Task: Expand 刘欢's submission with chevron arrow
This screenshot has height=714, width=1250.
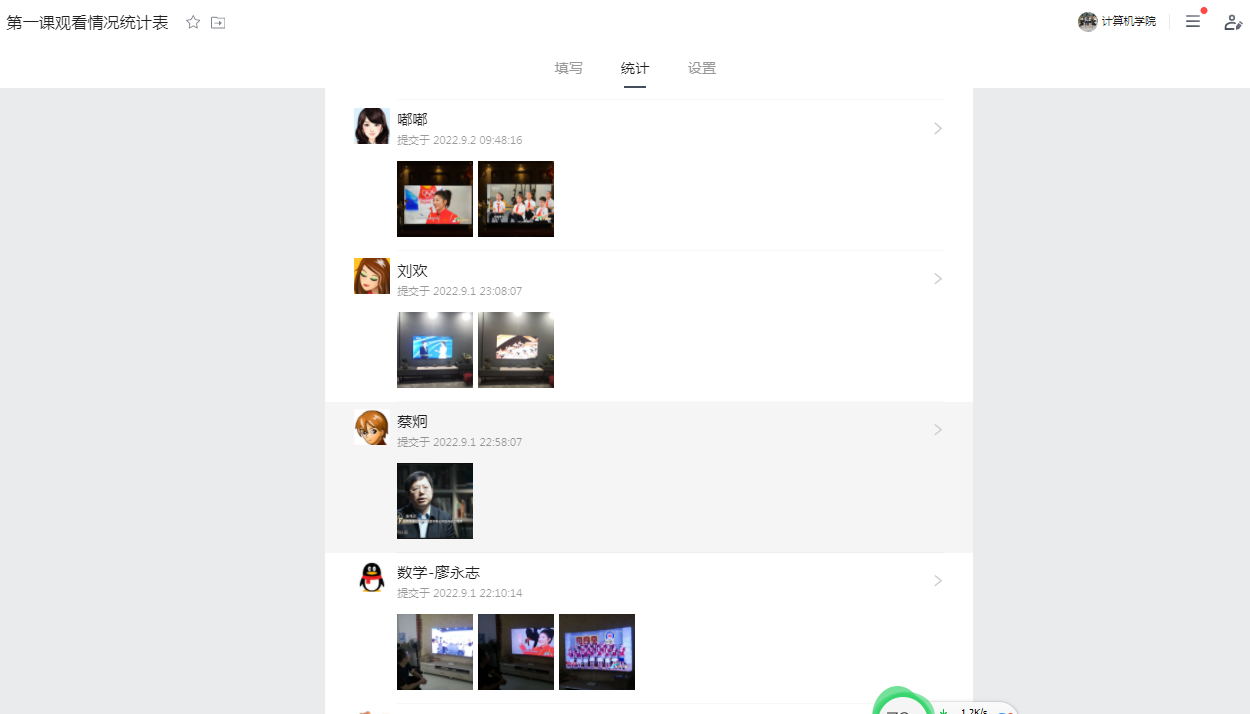Action: [x=938, y=279]
